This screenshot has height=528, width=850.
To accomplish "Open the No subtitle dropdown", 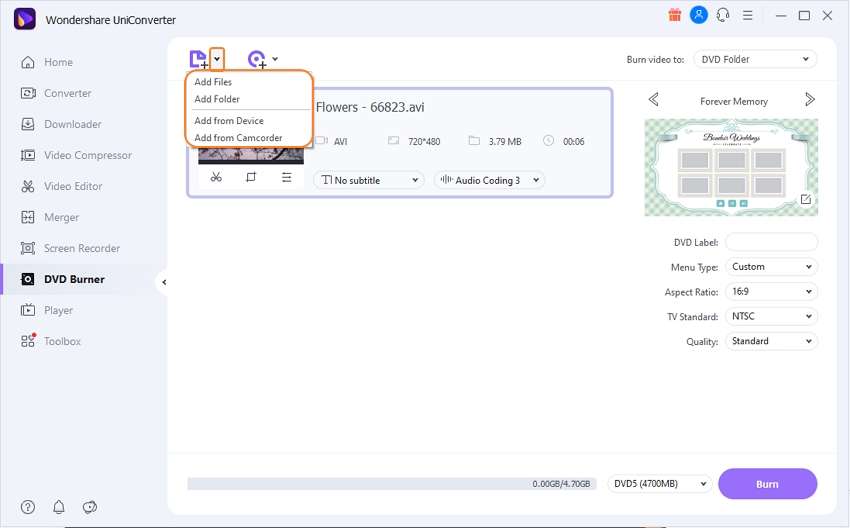I will pos(369,180).
